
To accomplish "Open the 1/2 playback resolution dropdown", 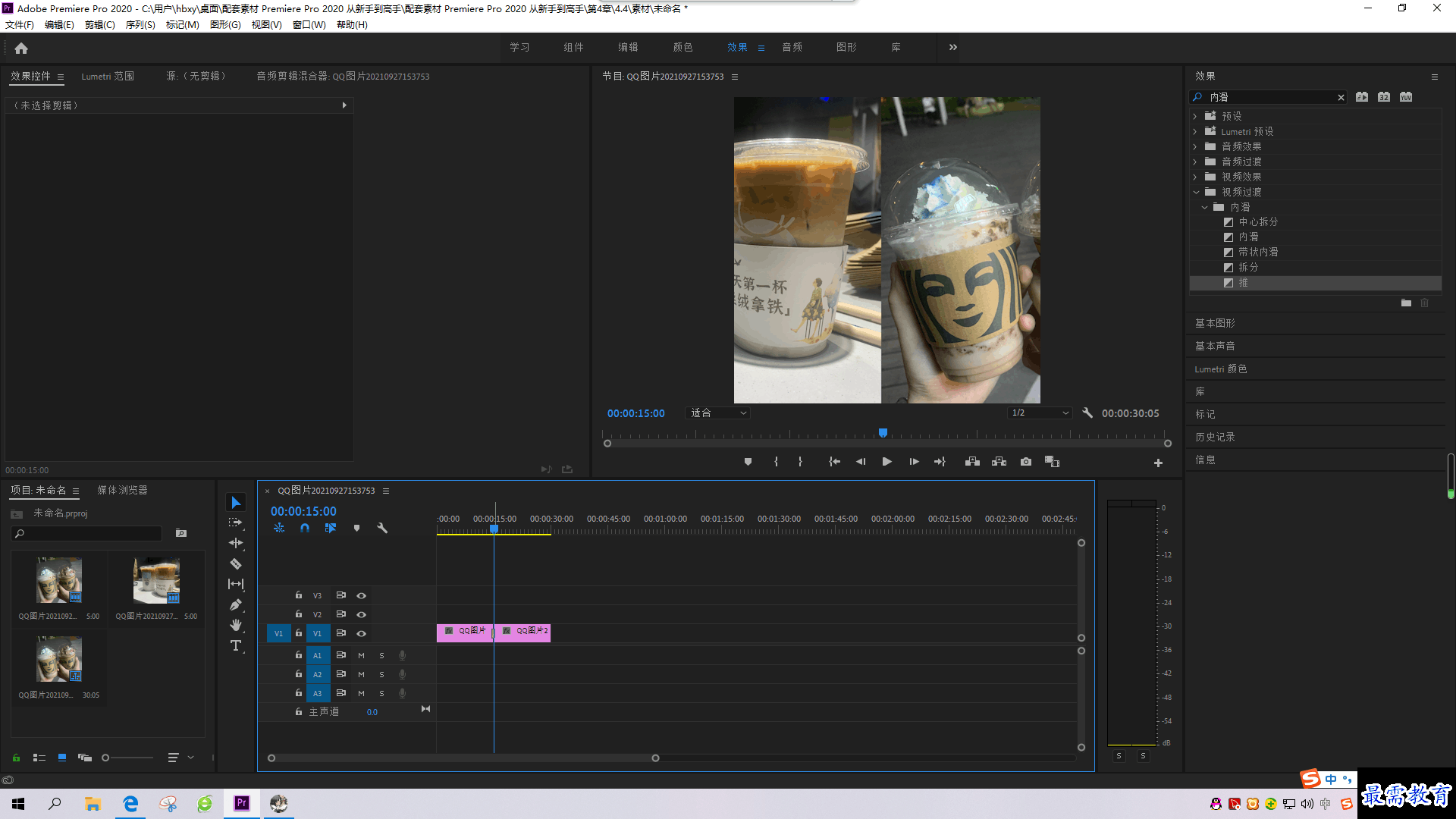I will pos(1040,413).
